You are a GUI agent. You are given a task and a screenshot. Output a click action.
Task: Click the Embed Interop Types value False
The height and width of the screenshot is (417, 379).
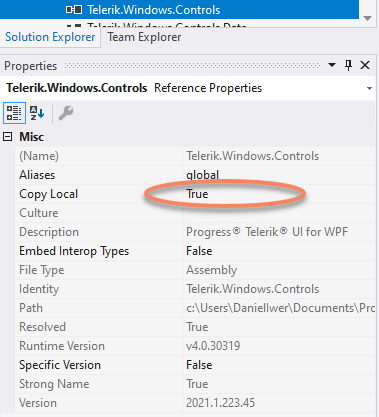(x=199, y=251)
